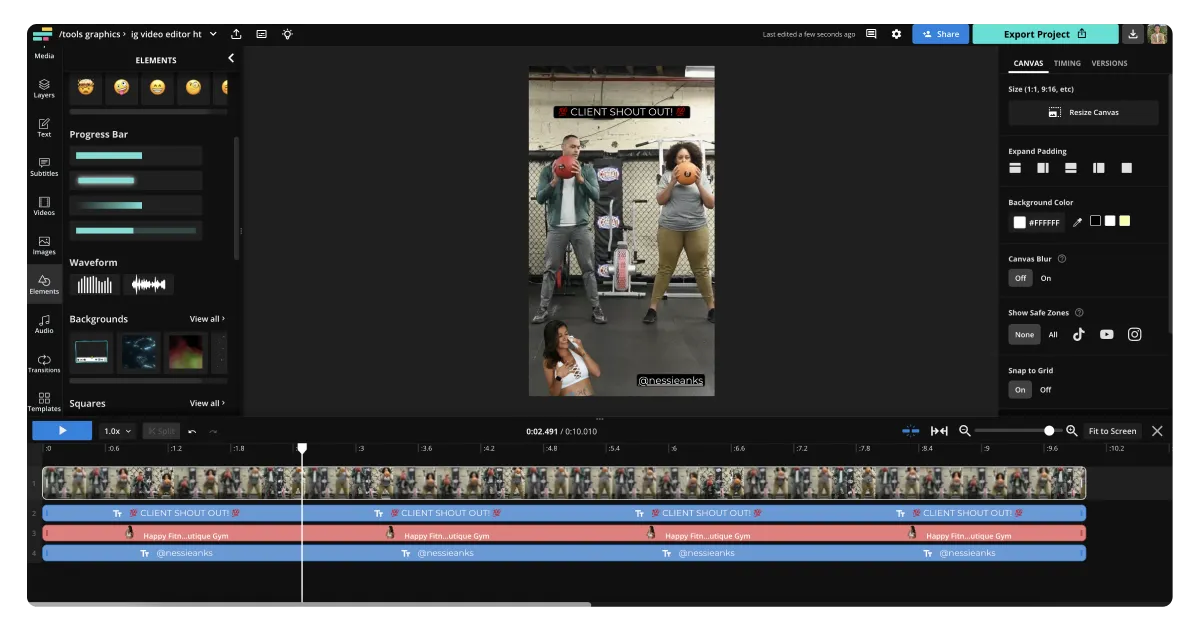
Task: Open the Audio sidebar panel
Action: pyautogui.click(x=44, y=324)
